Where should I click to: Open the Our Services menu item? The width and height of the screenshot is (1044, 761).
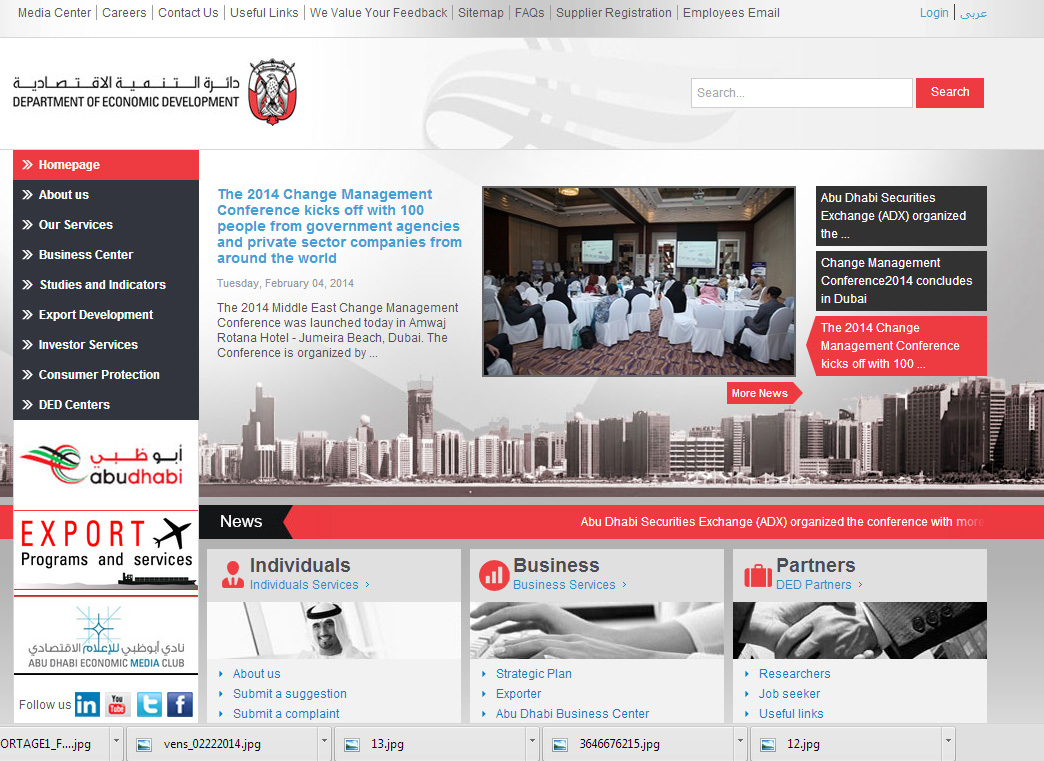75,225
